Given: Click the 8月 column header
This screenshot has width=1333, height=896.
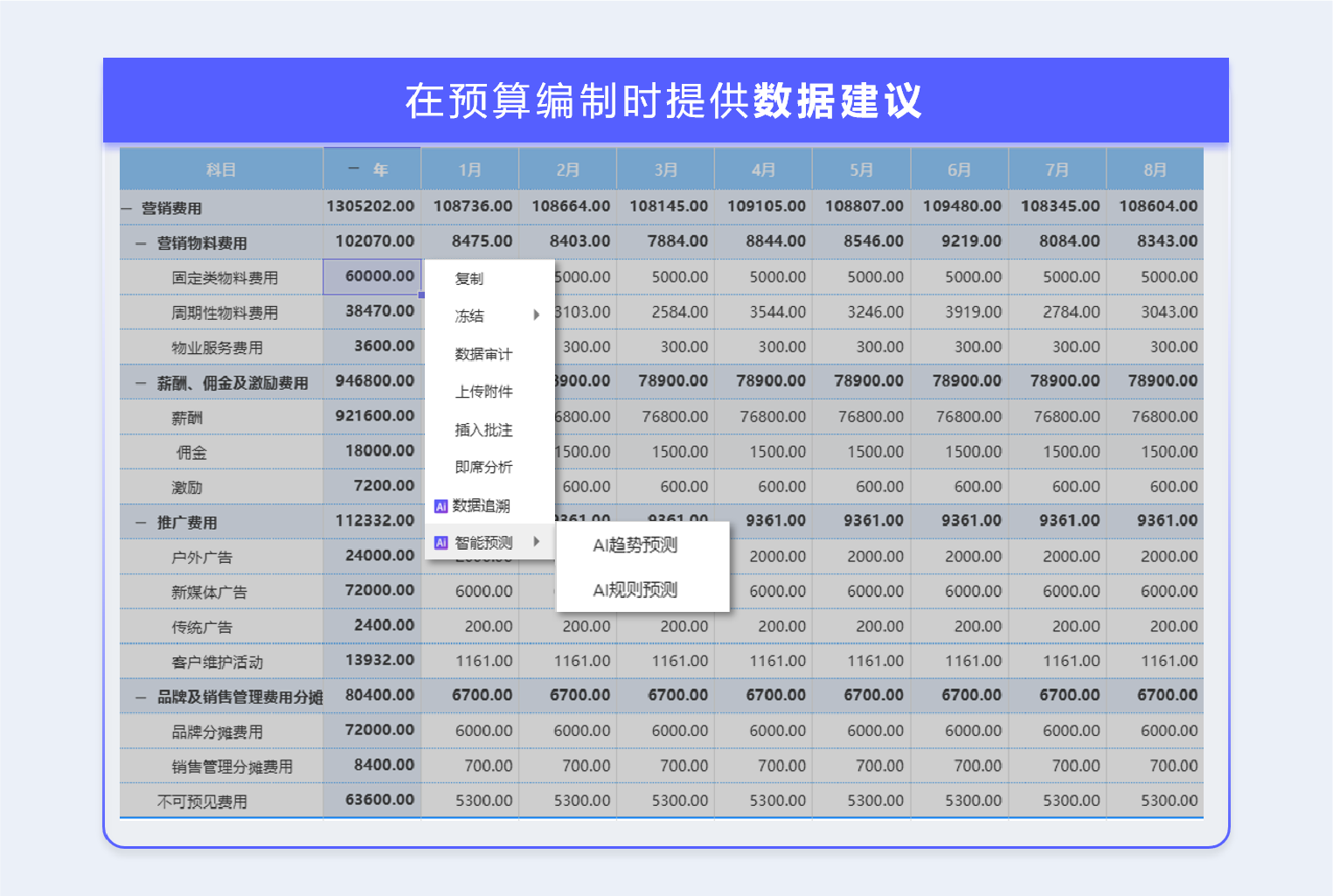Looking at the screenshot, I should (x=1156, y=170).
